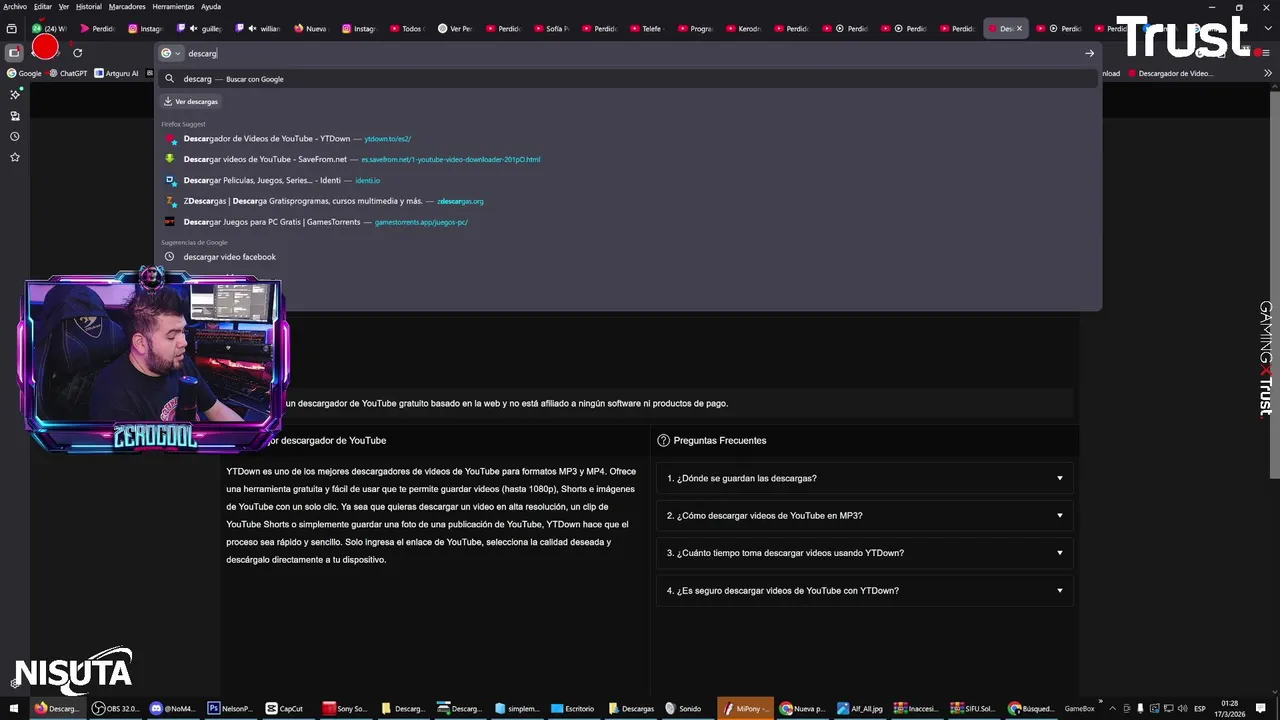Open the Historial menu

click(x=89, y=6)
